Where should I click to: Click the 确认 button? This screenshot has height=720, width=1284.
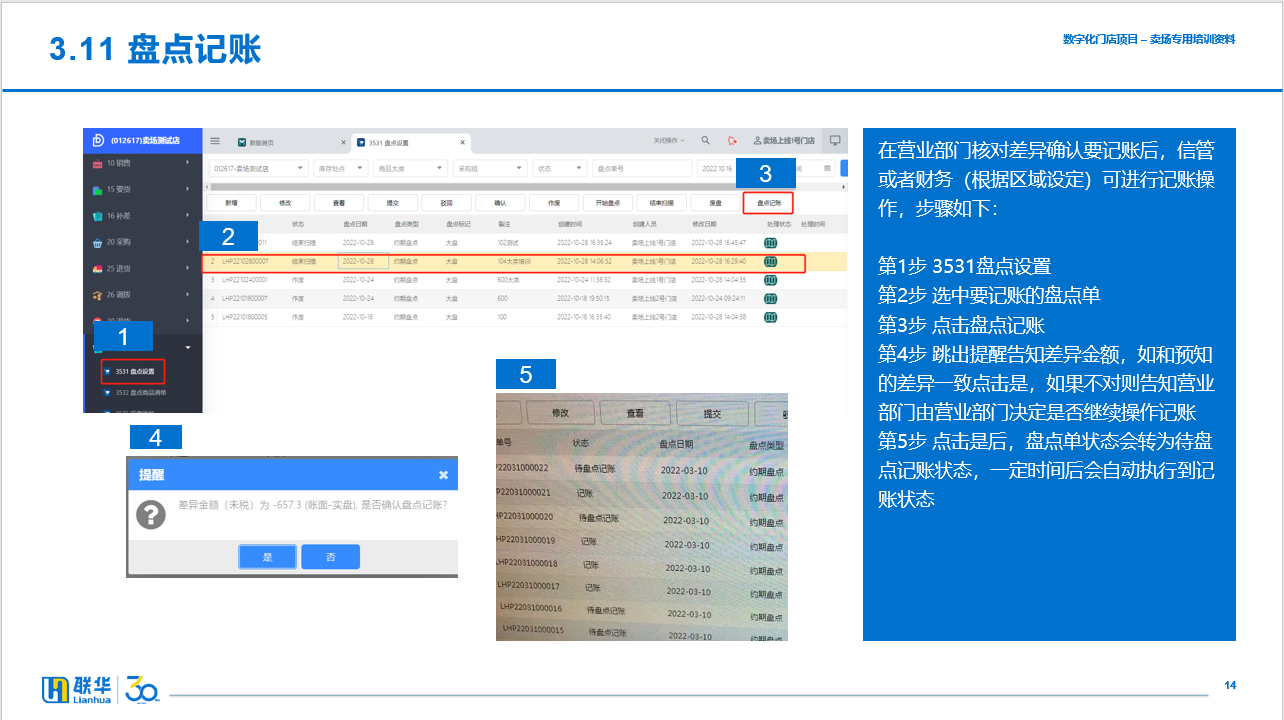[x=500, y=202]
